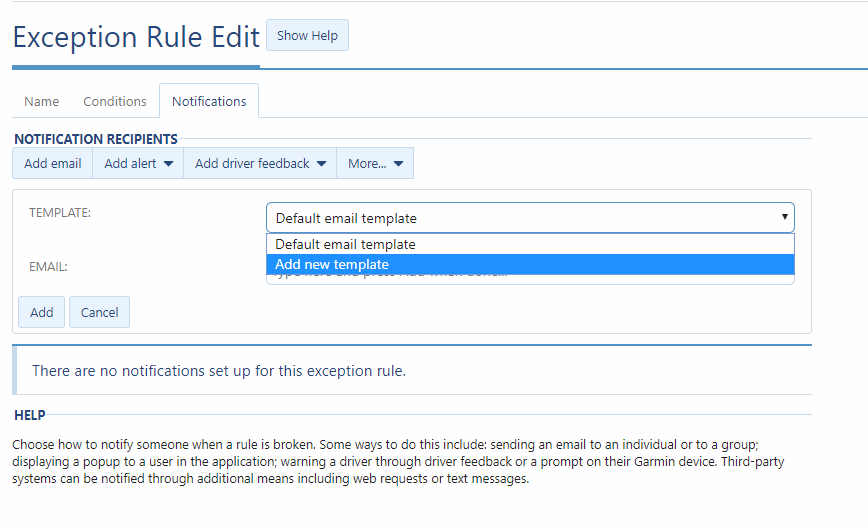Image resolution: width=868 pixels, height=528 pixels.
Task: Click the no notifications info message
Action: coord(219,371)
